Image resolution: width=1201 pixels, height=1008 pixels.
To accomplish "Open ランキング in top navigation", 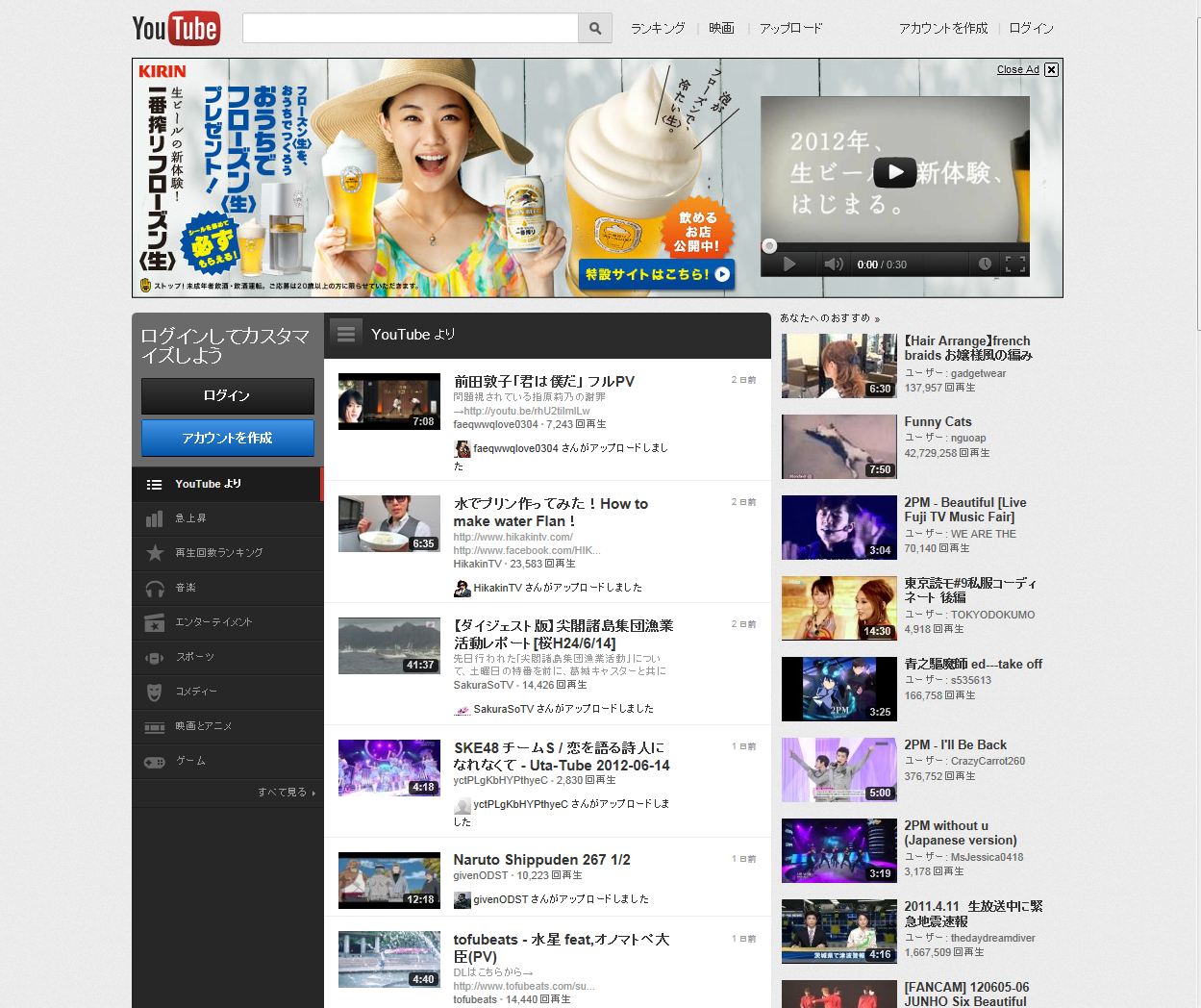I will point(658,28).
